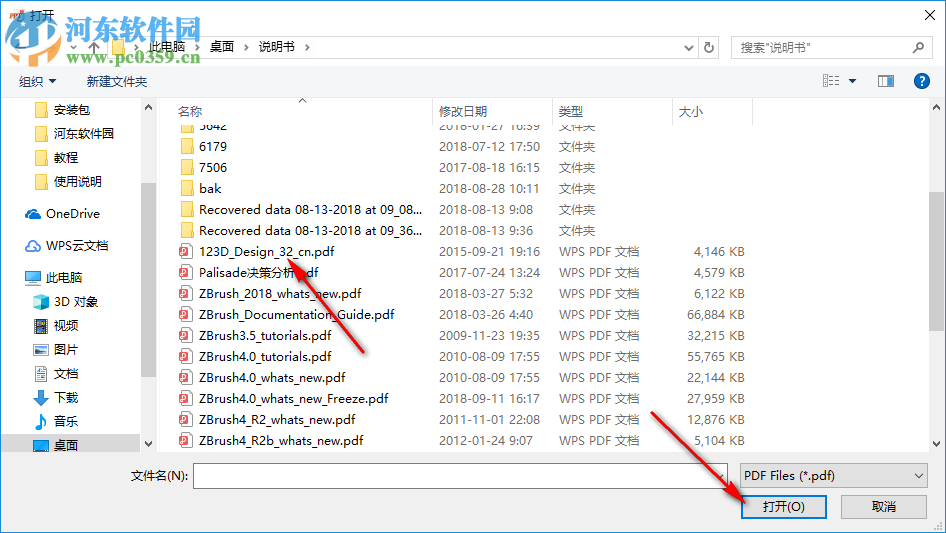Open view options dropdown arrow
Viewport: 946px width, 533px height.
pos(852,81)
